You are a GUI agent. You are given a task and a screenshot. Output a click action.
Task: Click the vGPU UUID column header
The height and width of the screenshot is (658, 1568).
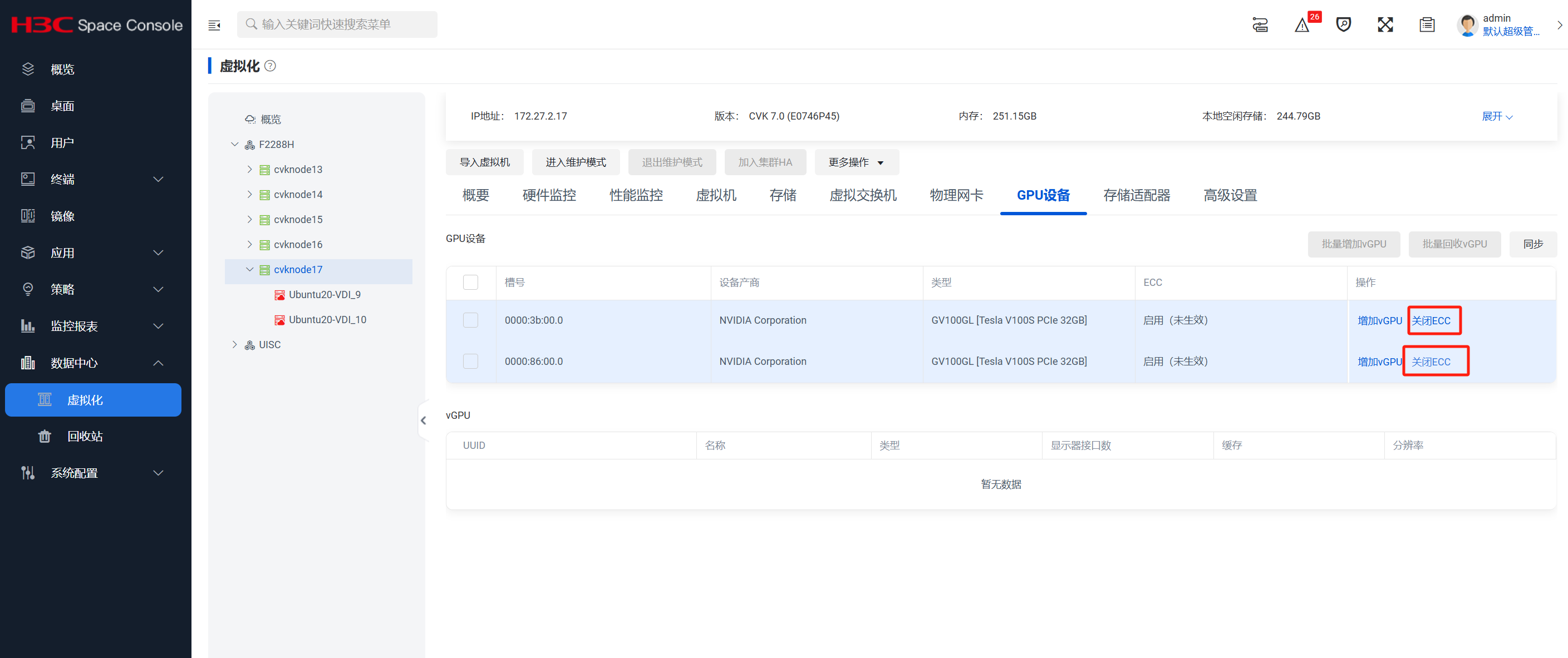click(x=474, y=445)
